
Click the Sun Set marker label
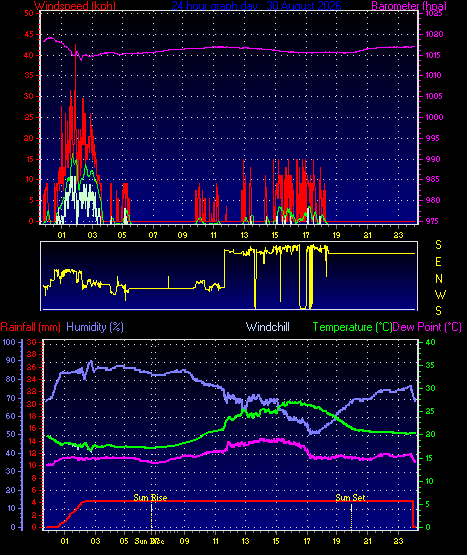(x=350, y=498)
